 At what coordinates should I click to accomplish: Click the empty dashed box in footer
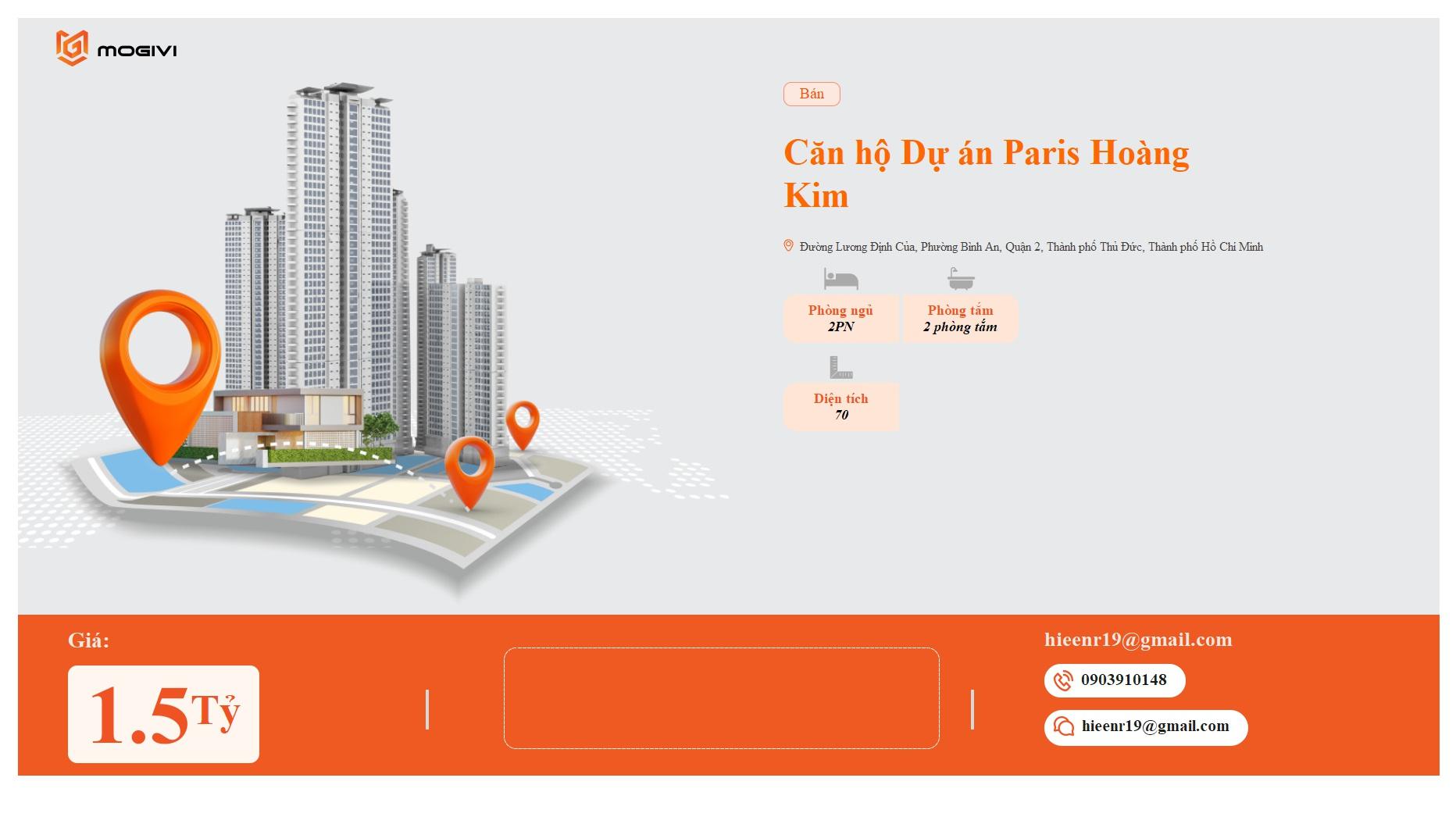tap(721, 697)
